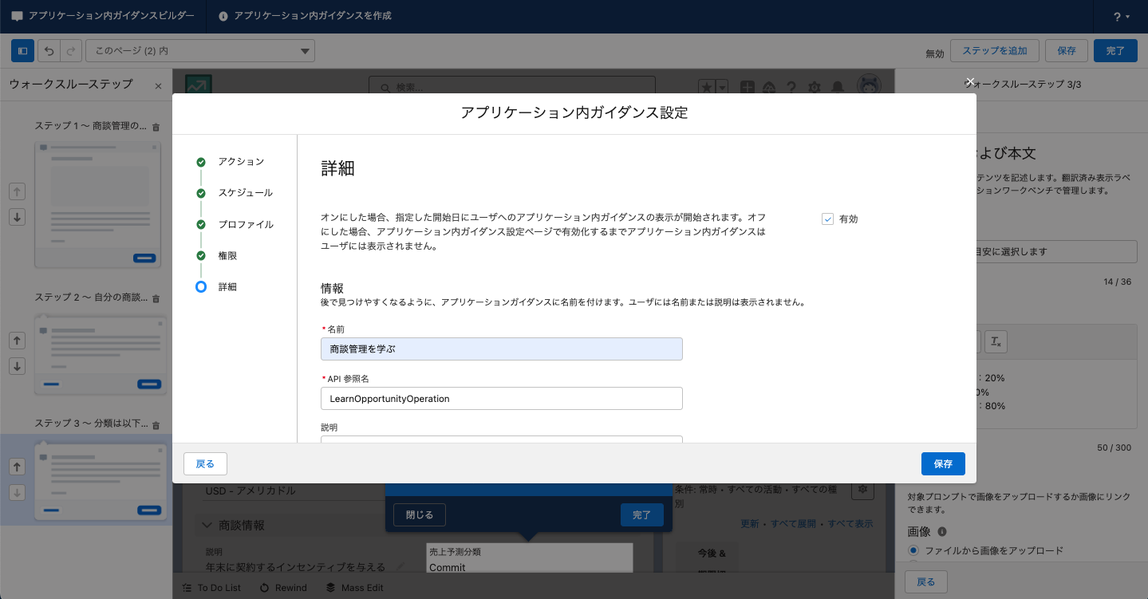Viewport: 1148px width, 599px height.
Task: Click the clear formatting icon in editor
Action: pos(996,341)
